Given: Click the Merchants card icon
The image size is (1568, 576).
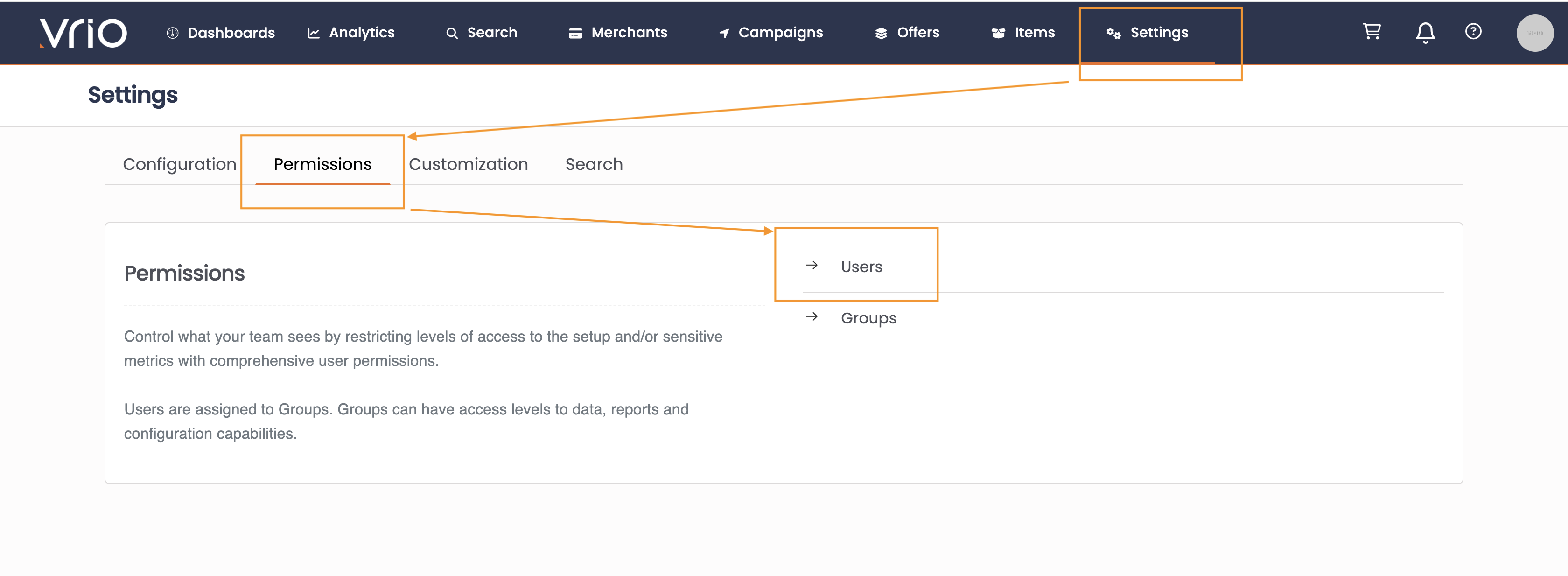Looking at the screenshot, I should pos(575,34).
